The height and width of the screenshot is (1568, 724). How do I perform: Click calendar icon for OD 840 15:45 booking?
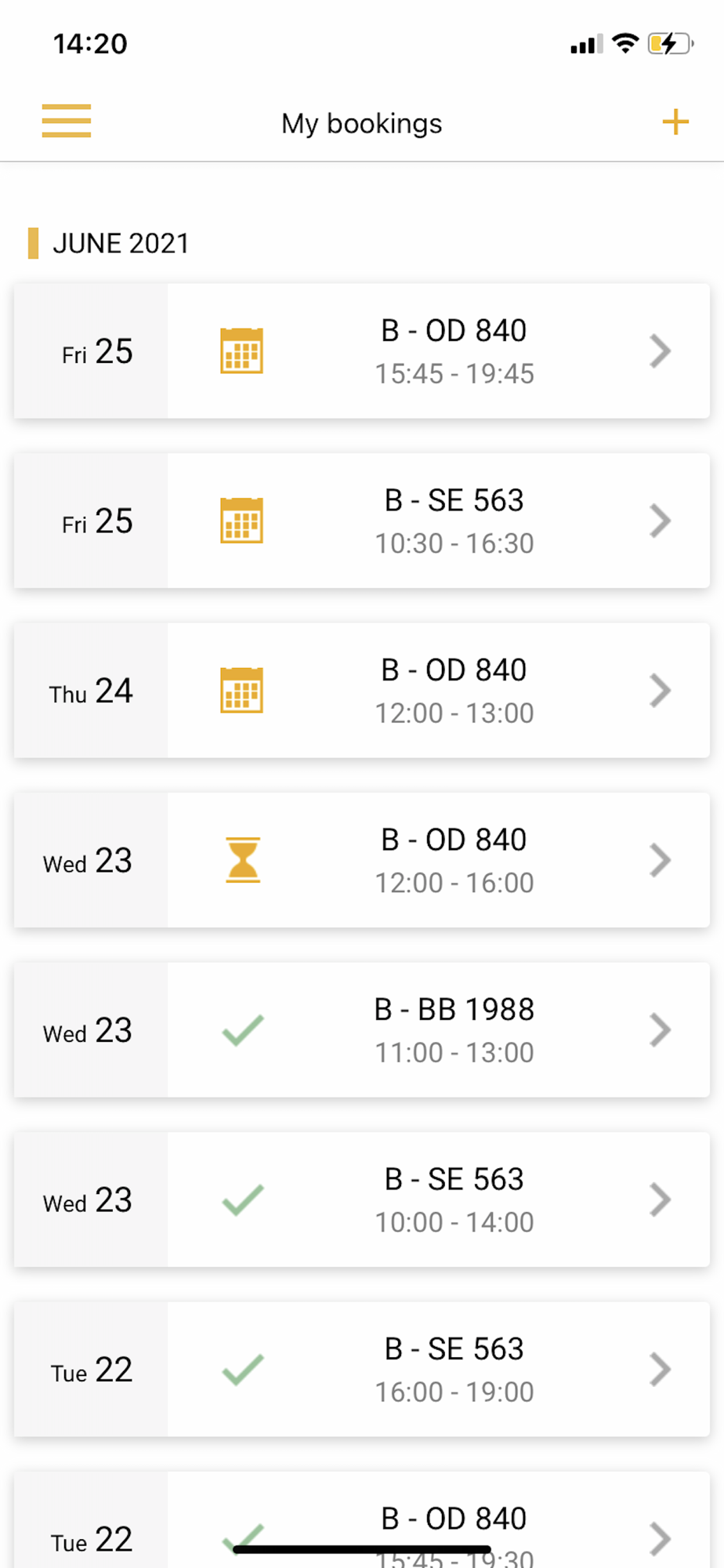point(241,350)
